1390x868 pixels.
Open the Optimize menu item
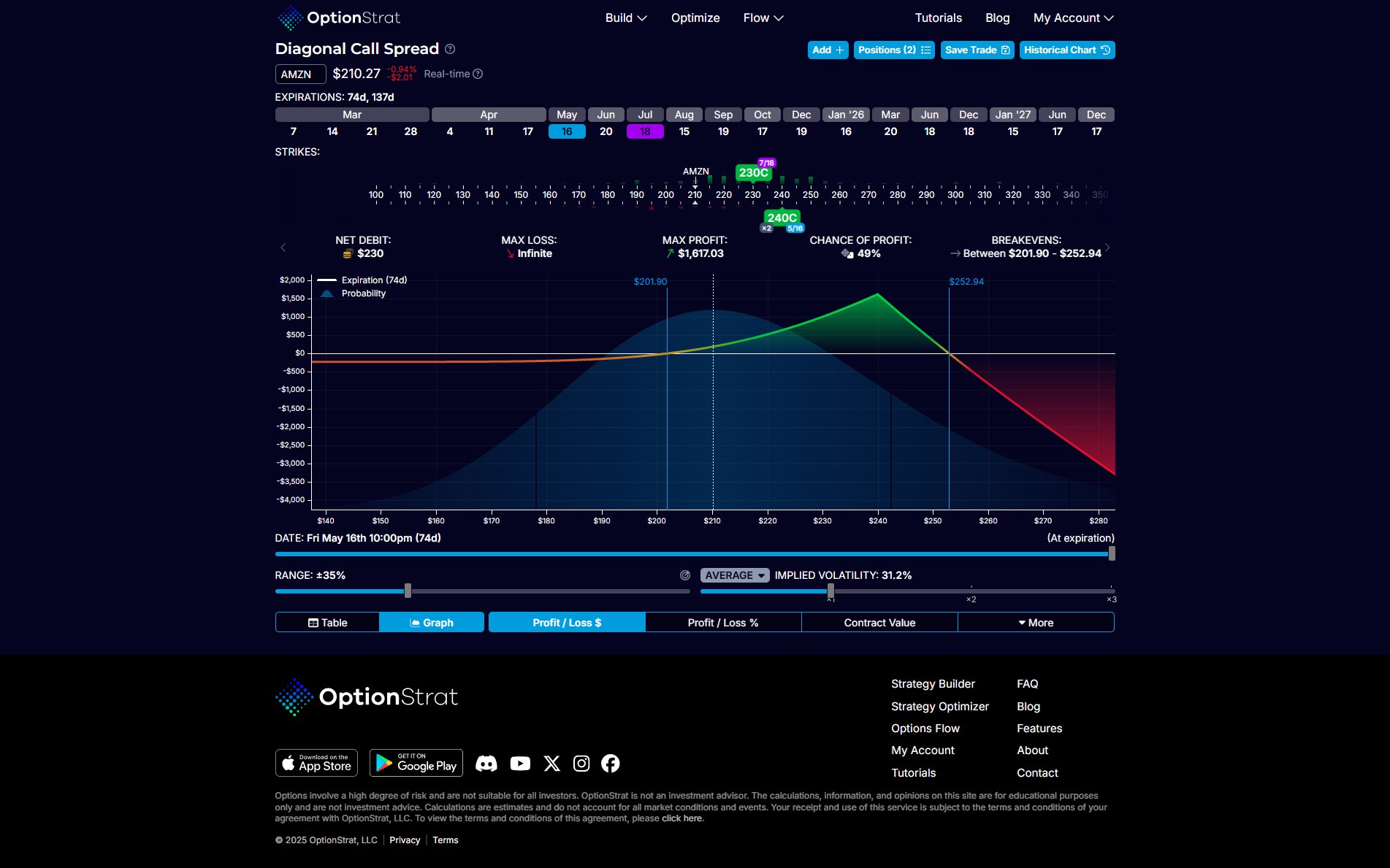coord(695,18)
